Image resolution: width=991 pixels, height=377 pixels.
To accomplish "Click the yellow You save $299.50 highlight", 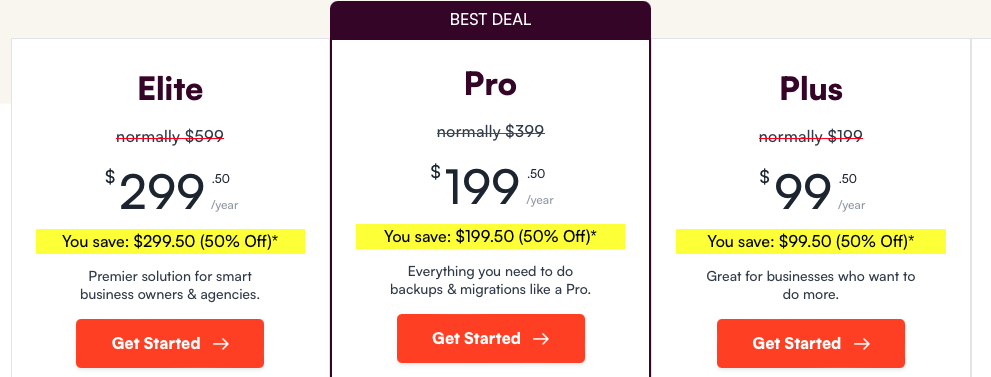I will [x=170, y=241].
